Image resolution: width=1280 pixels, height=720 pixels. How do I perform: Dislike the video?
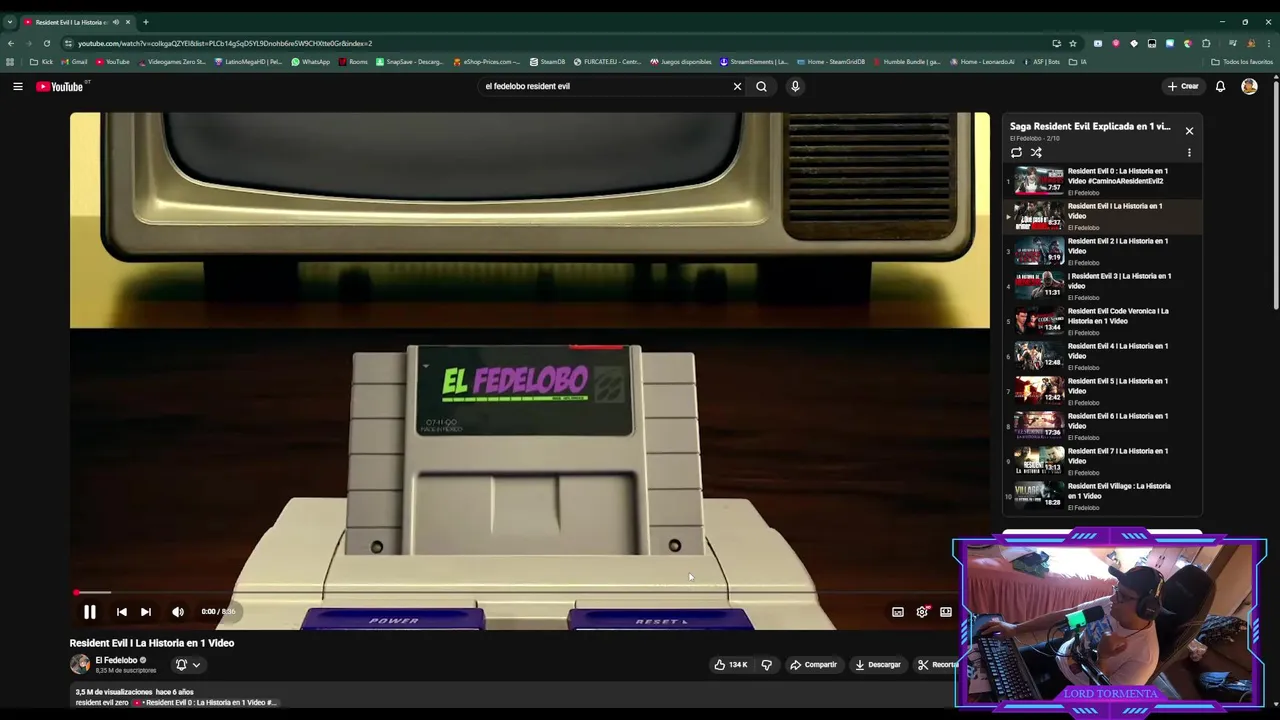click(x=767, y=665)
